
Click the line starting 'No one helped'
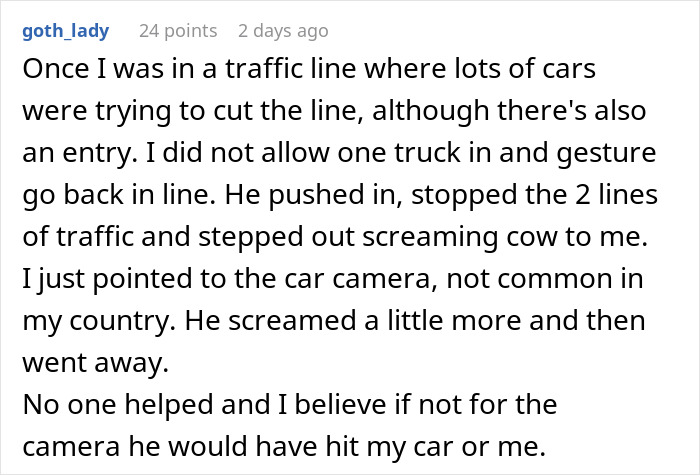tap(290, 404)
